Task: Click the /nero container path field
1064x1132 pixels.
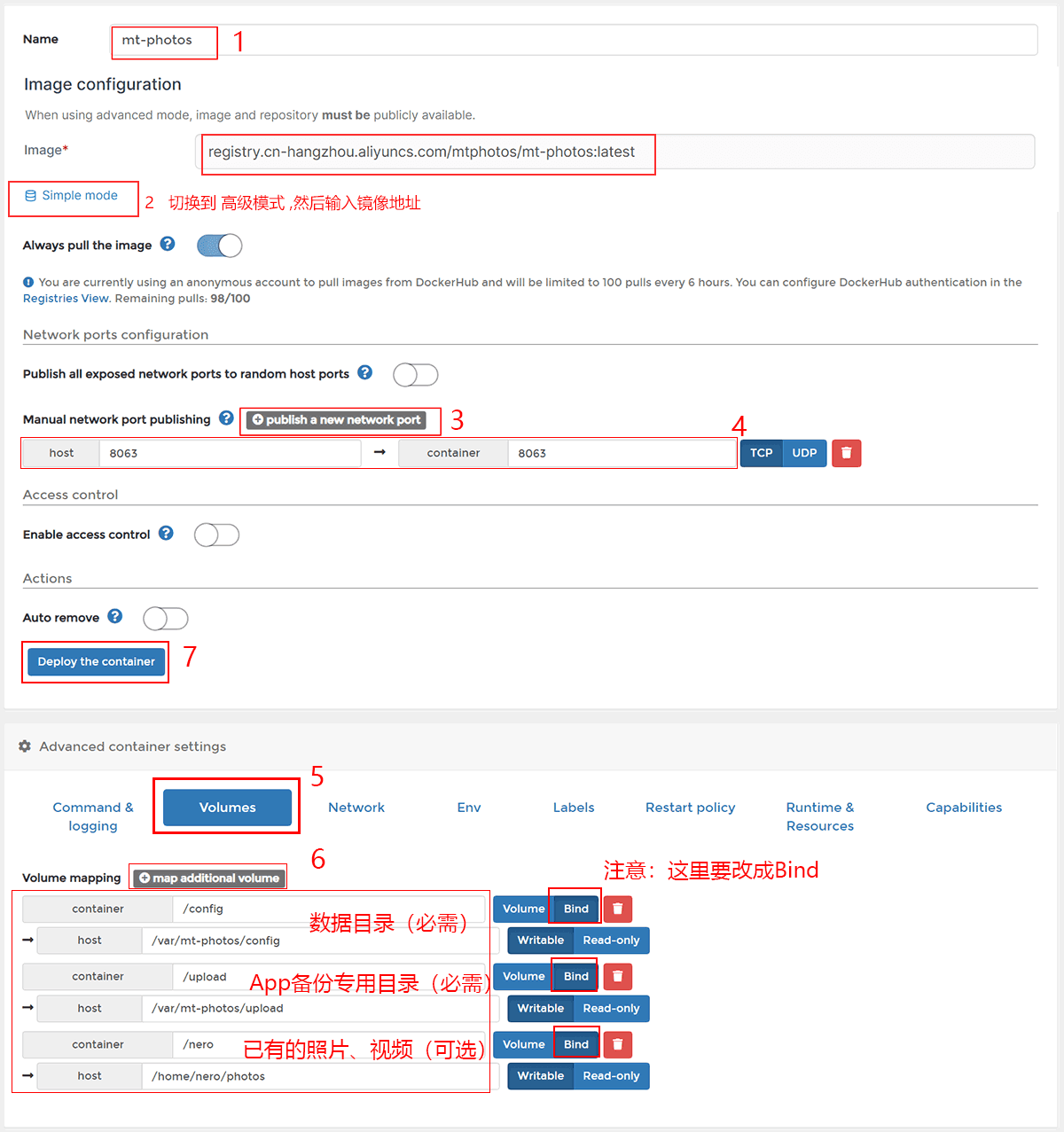Action: [x=329, y=1044]
